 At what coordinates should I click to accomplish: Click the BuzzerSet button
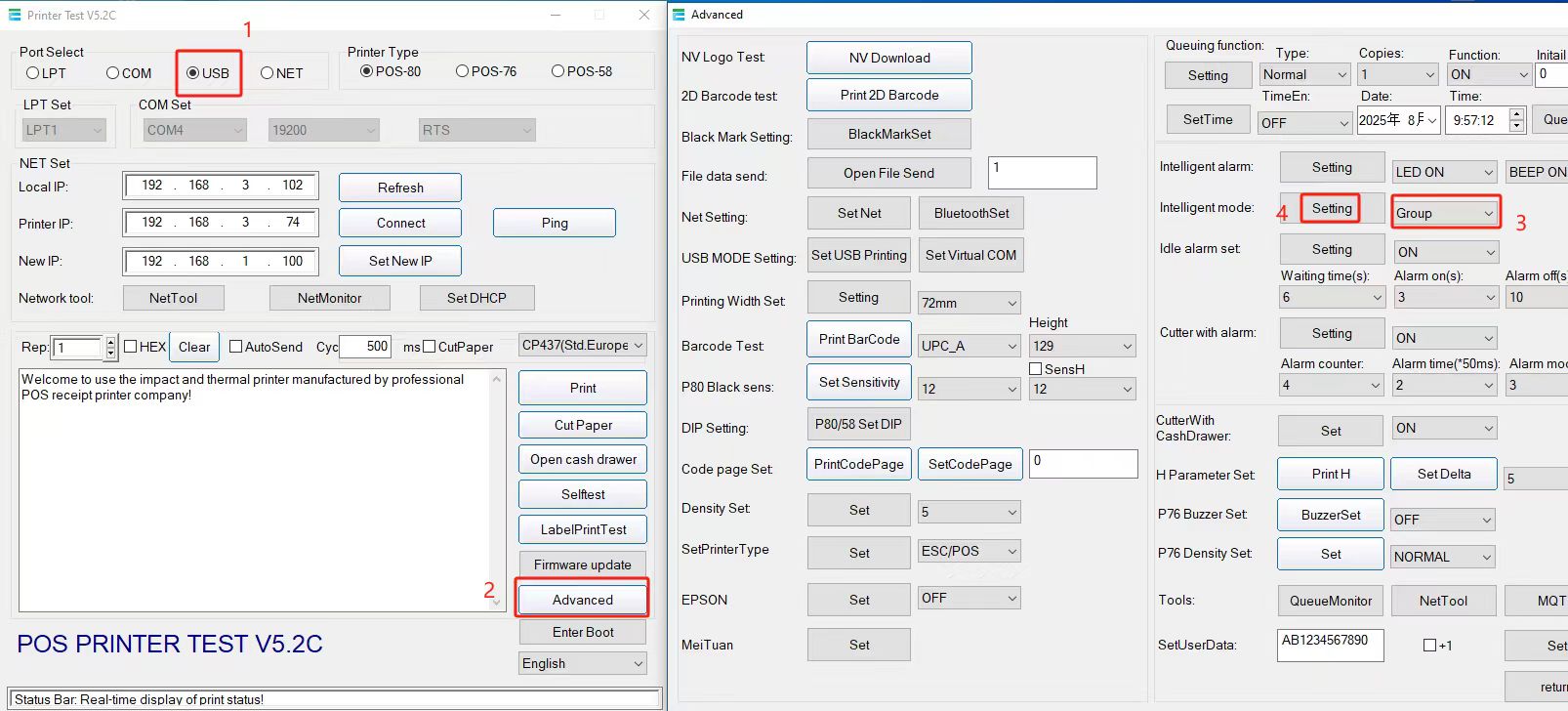(1331, 515)
